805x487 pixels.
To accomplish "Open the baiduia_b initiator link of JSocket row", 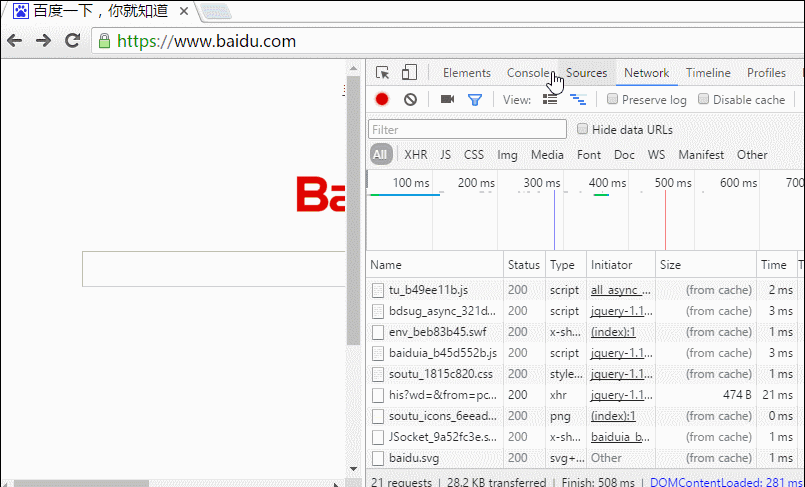I will pyautogui.click(x=620, y=437).
